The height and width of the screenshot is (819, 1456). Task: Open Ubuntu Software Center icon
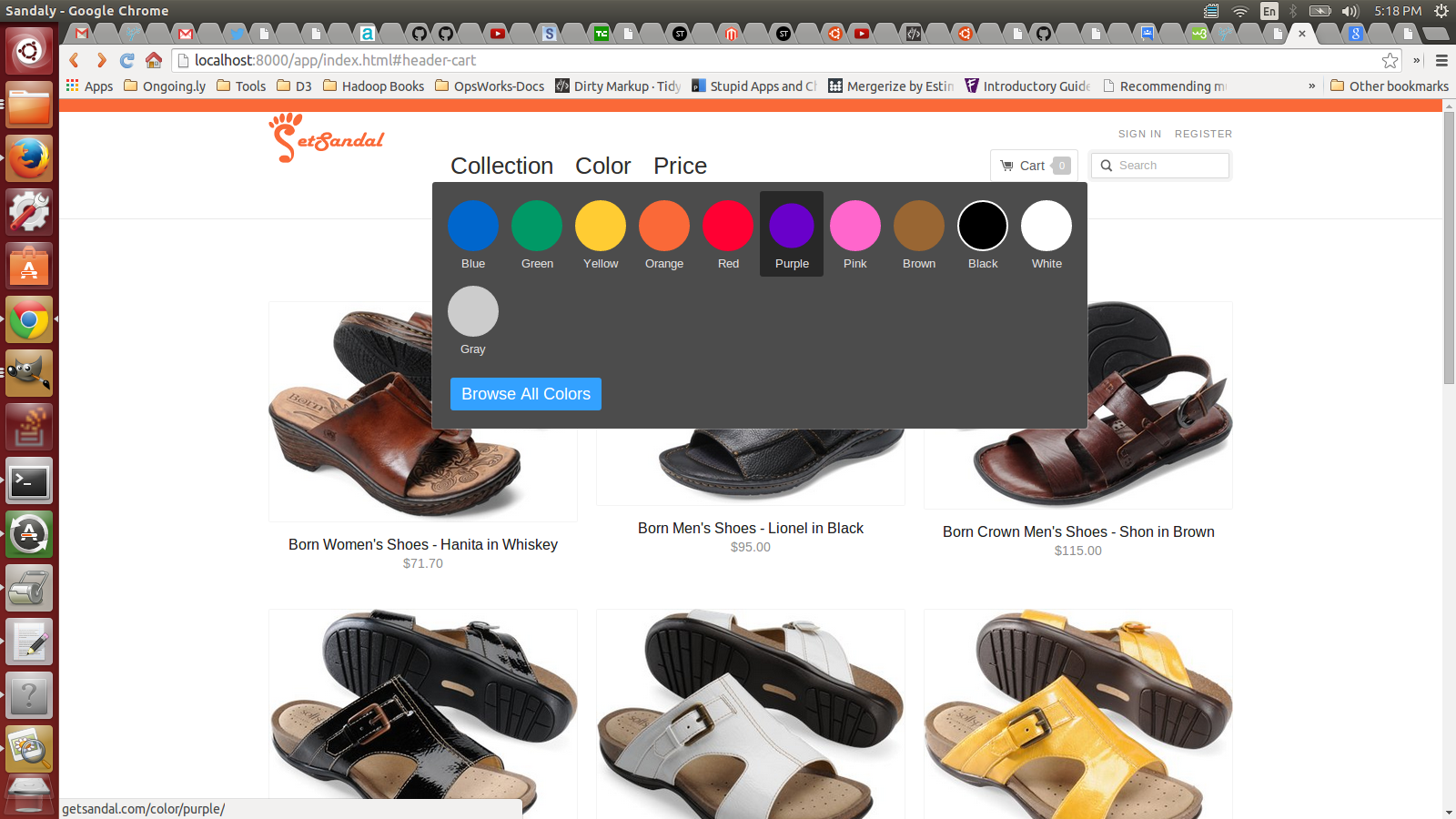point(29,266)
